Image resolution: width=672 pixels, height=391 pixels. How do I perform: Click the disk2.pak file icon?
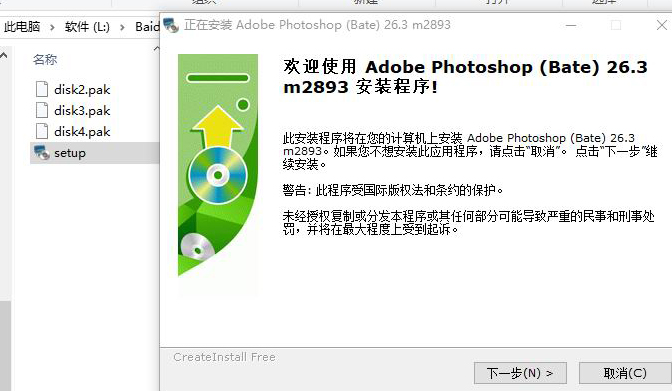coord(42,89)
